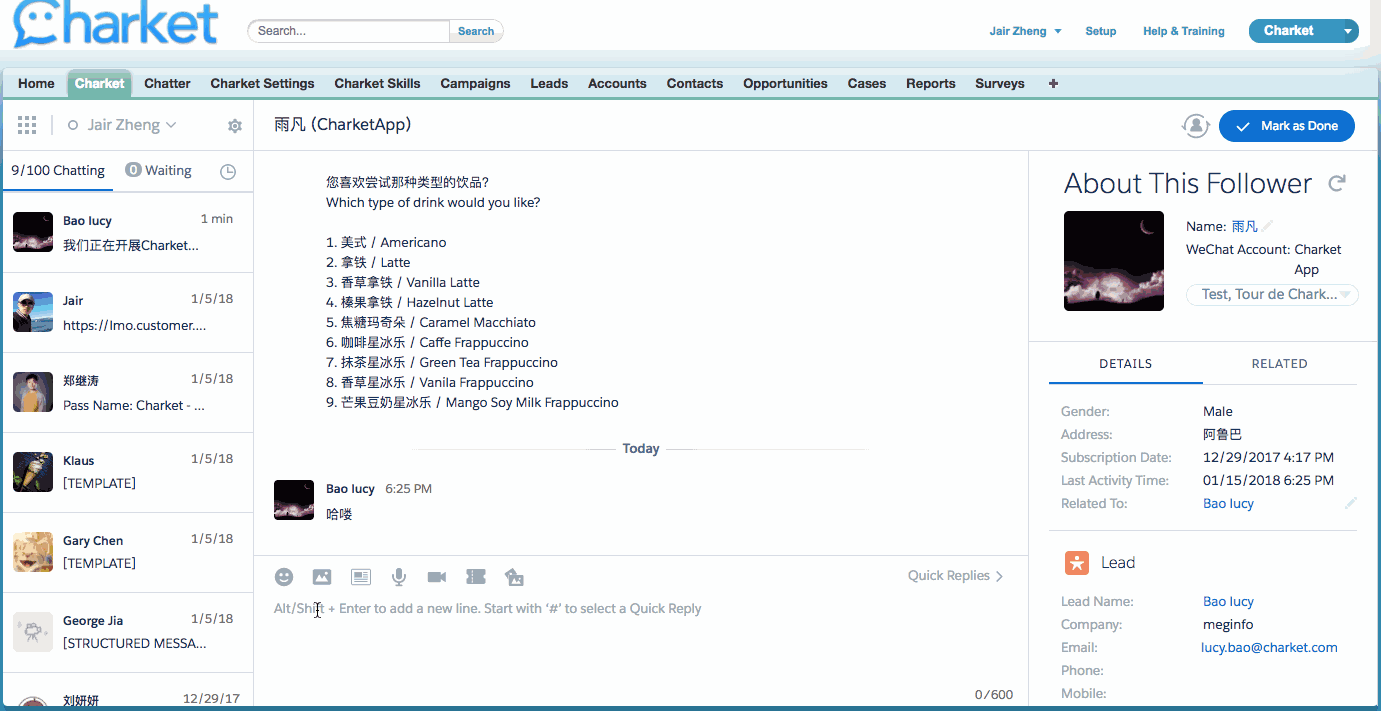Open the grid app launcher icon
The image size is (1381, 711).
click(27, 125)
